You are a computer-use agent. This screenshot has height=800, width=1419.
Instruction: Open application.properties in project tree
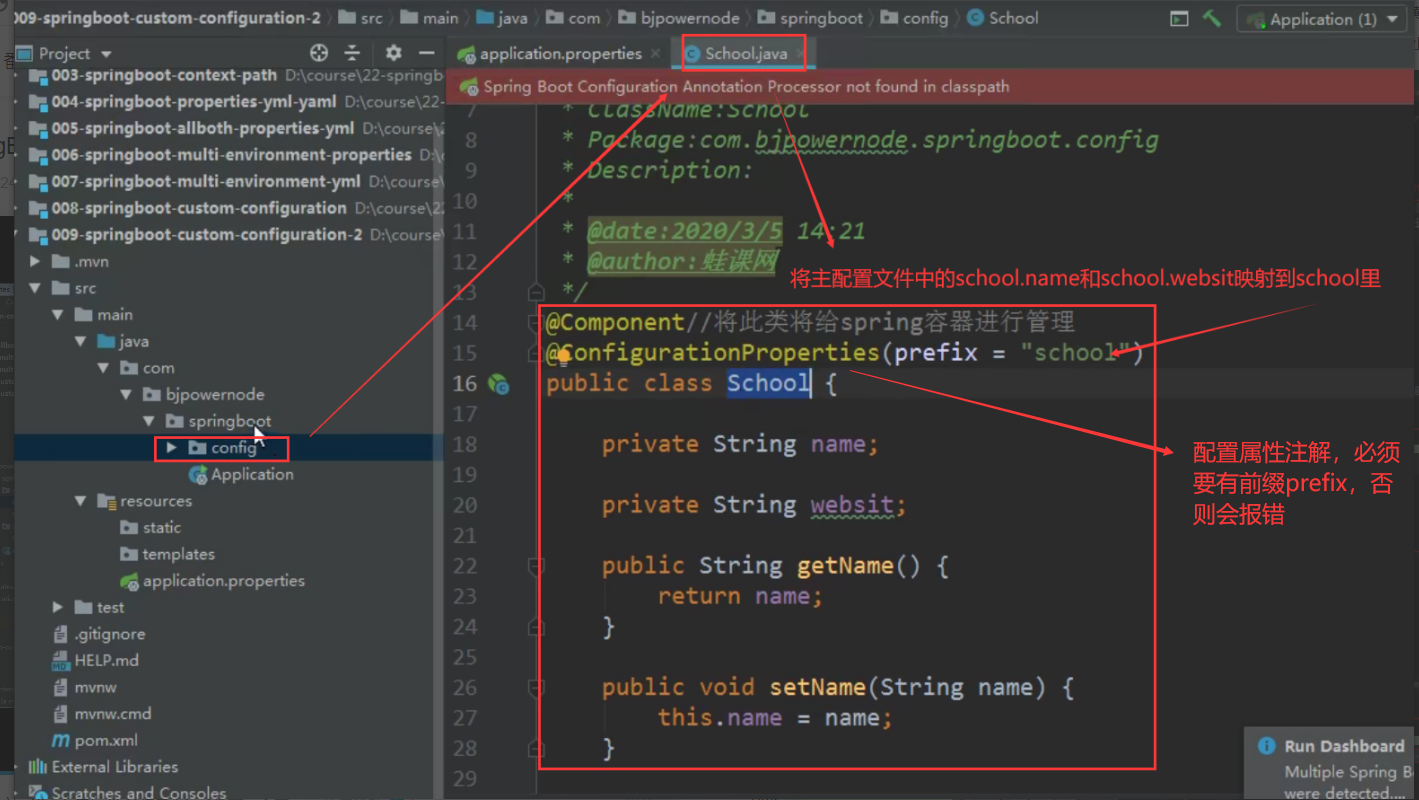[x=212, y=581]
